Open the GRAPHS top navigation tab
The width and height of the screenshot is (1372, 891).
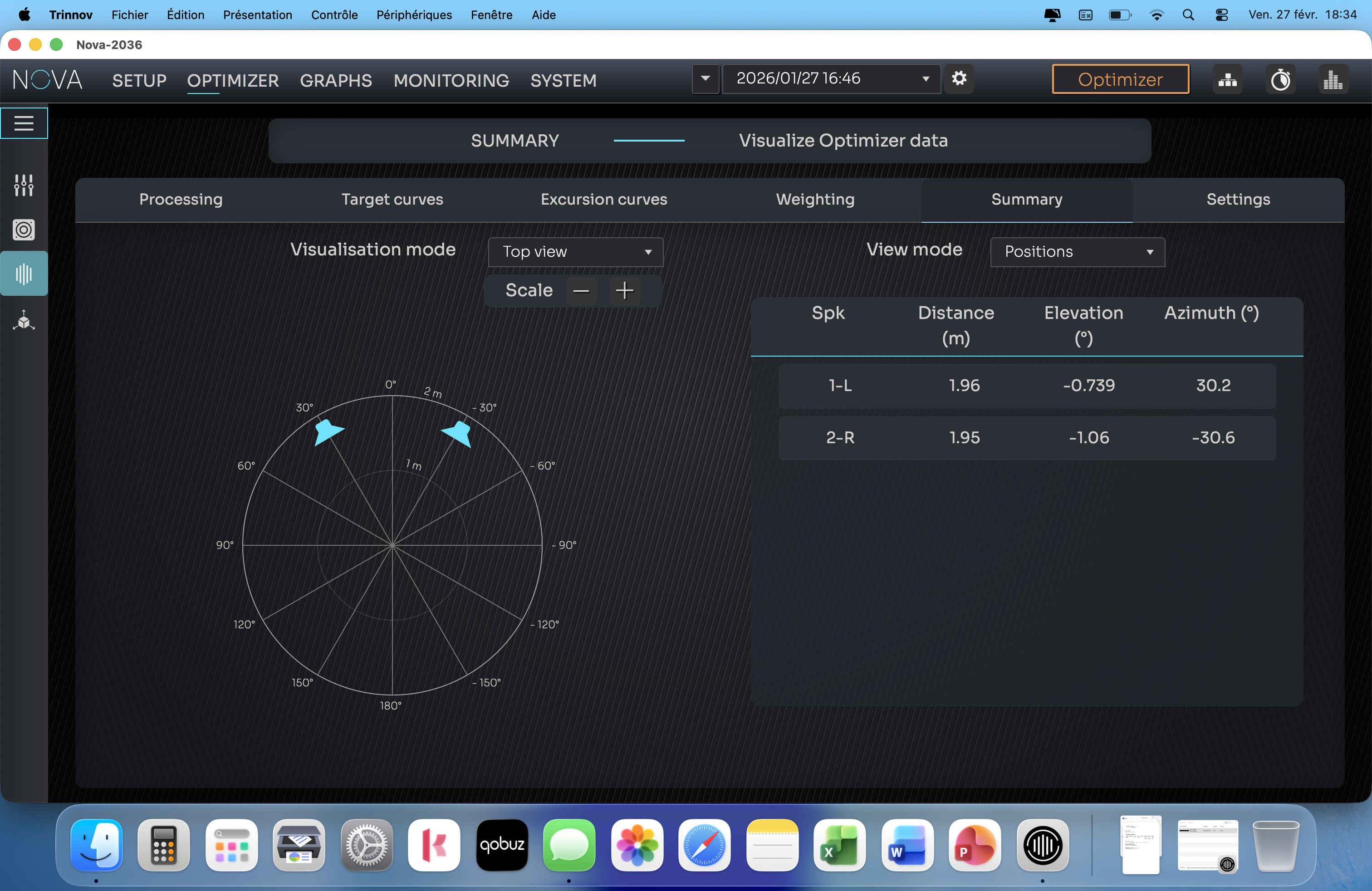click(335, 81)
